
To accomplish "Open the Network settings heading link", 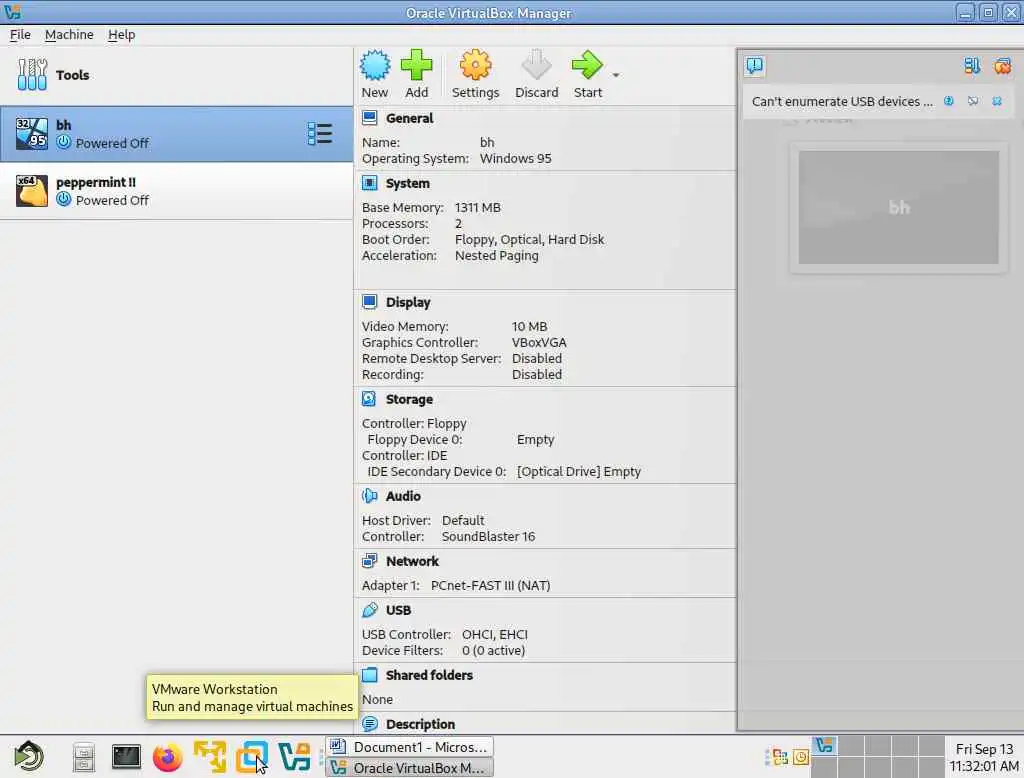I will click(413, 561).
